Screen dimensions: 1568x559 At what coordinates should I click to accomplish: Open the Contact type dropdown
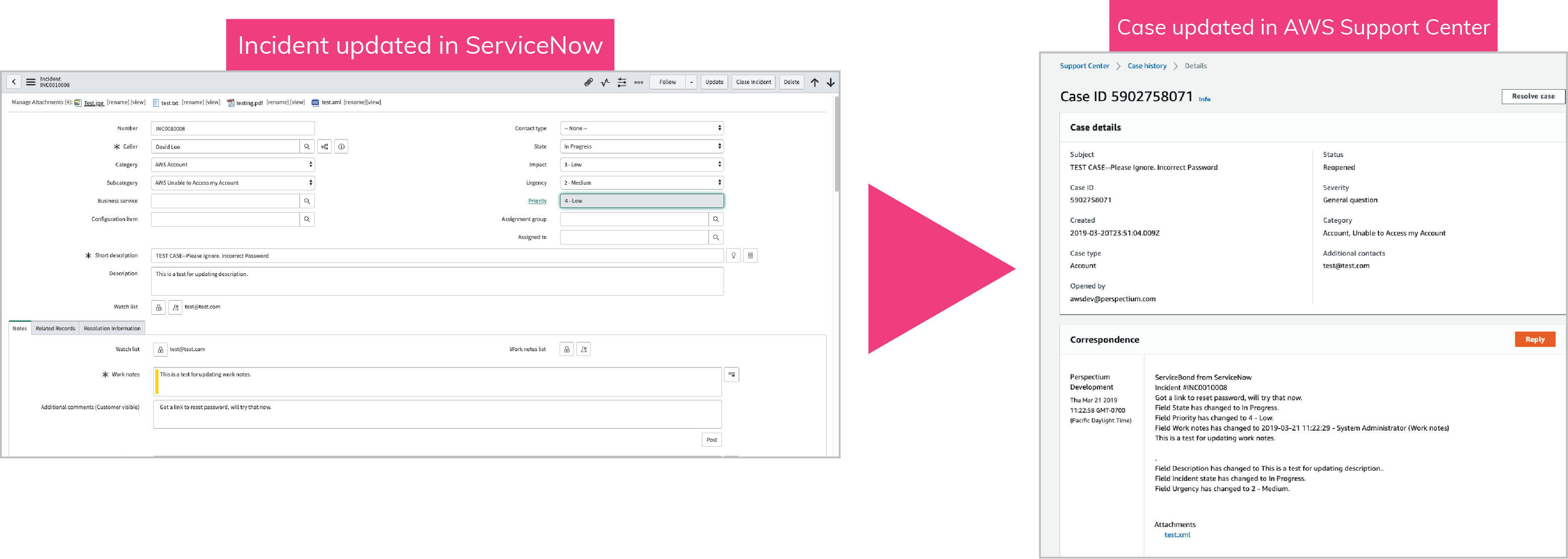coord(642,128)
